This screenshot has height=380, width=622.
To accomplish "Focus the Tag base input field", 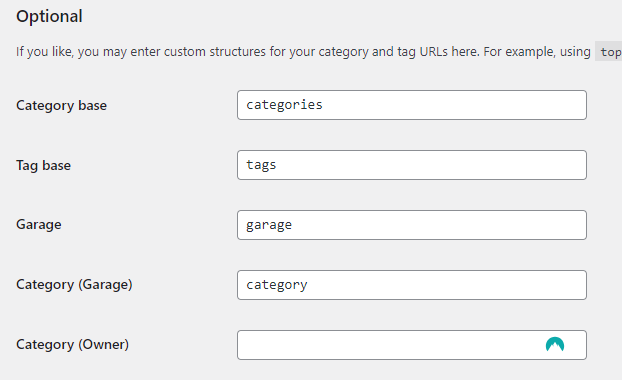I will [412, 165].
